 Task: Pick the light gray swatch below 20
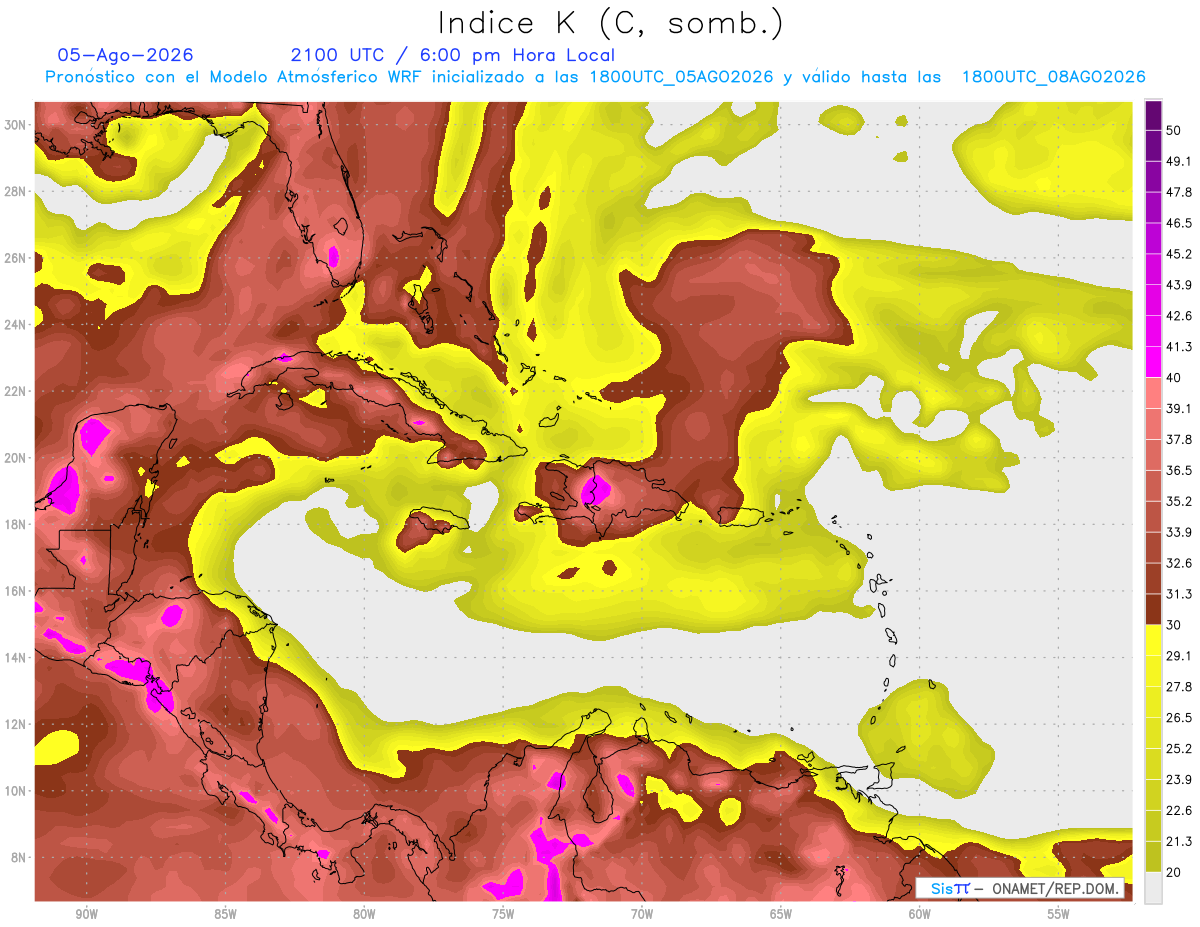pos(1153,888)
